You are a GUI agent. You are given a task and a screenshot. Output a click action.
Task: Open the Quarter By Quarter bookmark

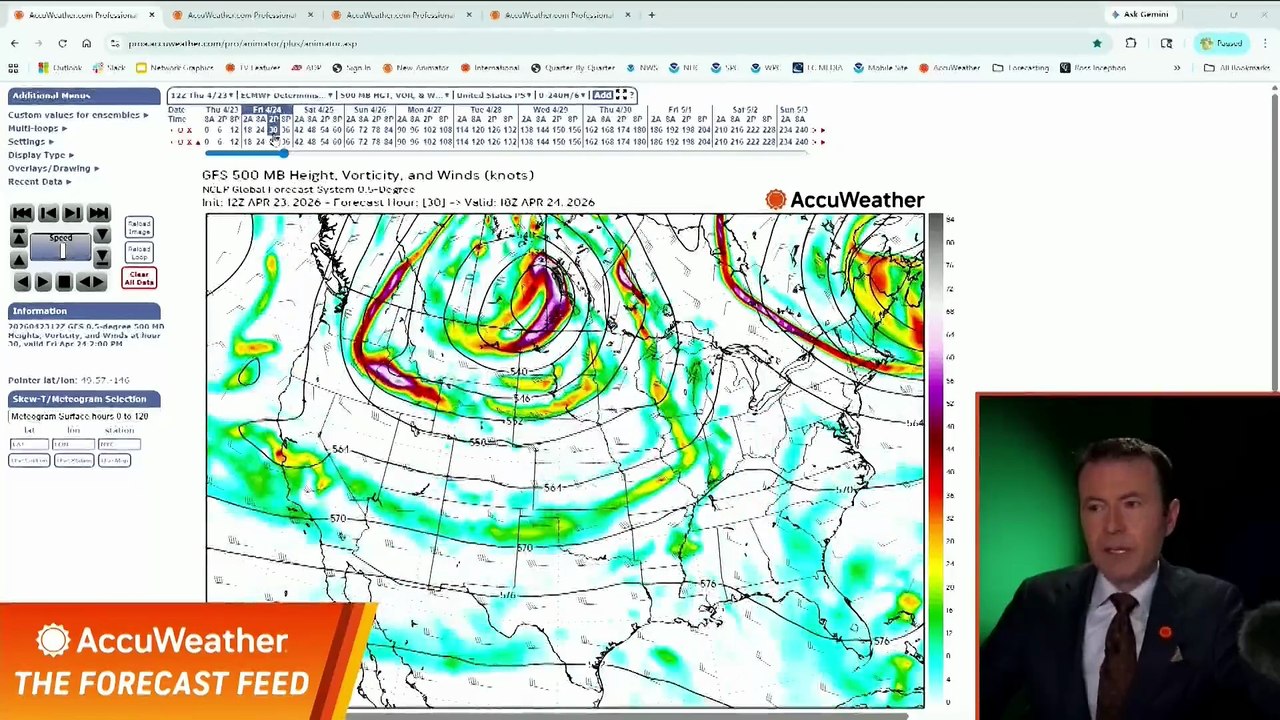[573, 68]
